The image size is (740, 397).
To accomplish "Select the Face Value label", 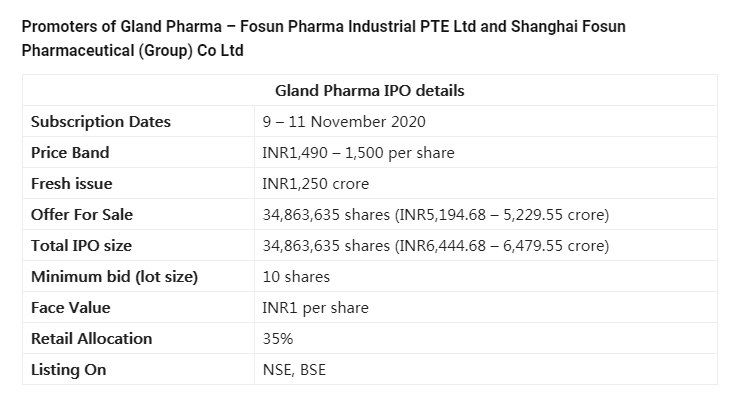I will coord(70,308).
